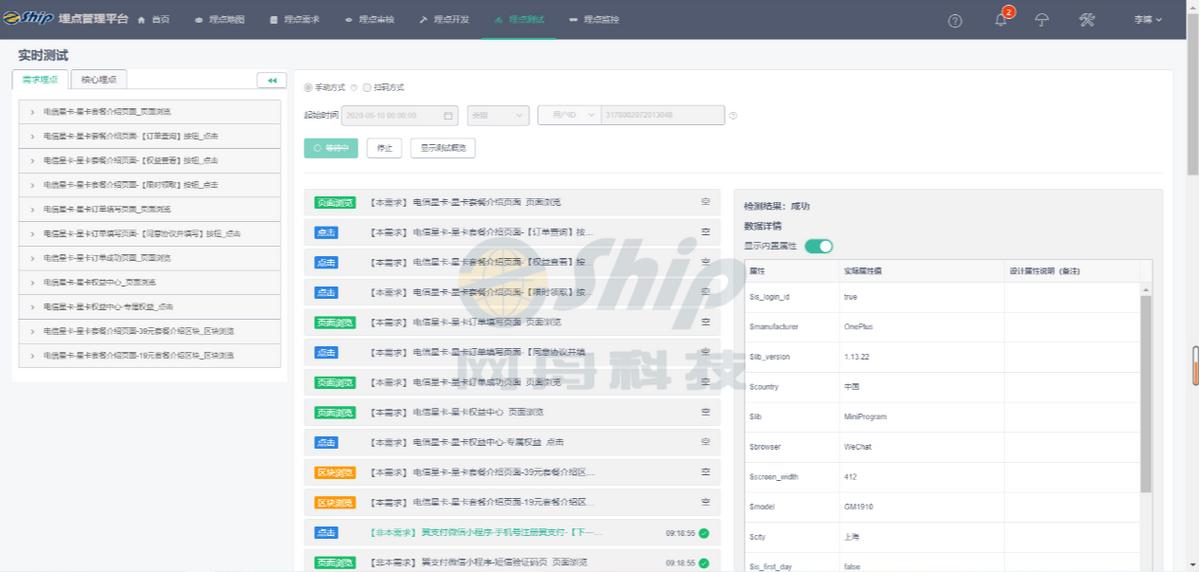Open 埋点测试 navigation item
1200x572 pixels.
tap(519, 20)
